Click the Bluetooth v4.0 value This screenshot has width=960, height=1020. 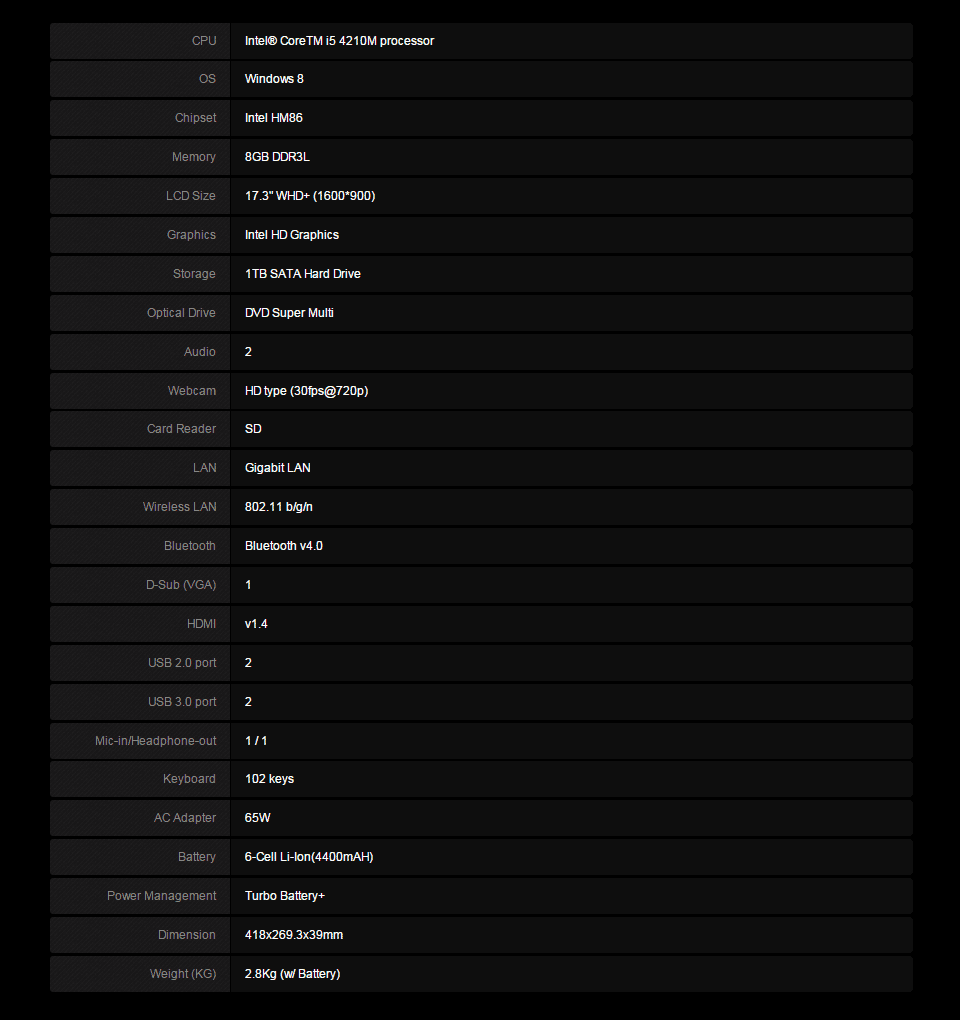284,546
